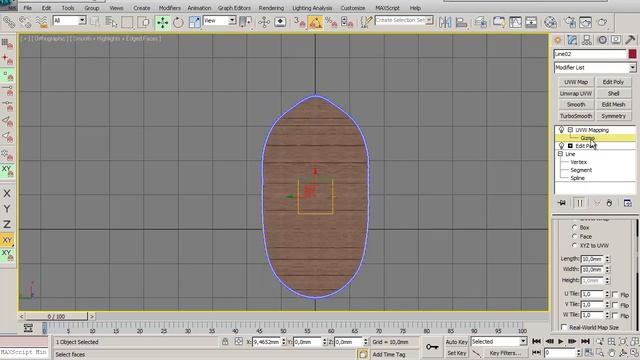This screenshot has height=360, width=640.
Task: Click the Shell modifier button
Action: click(x=613, y=93)
